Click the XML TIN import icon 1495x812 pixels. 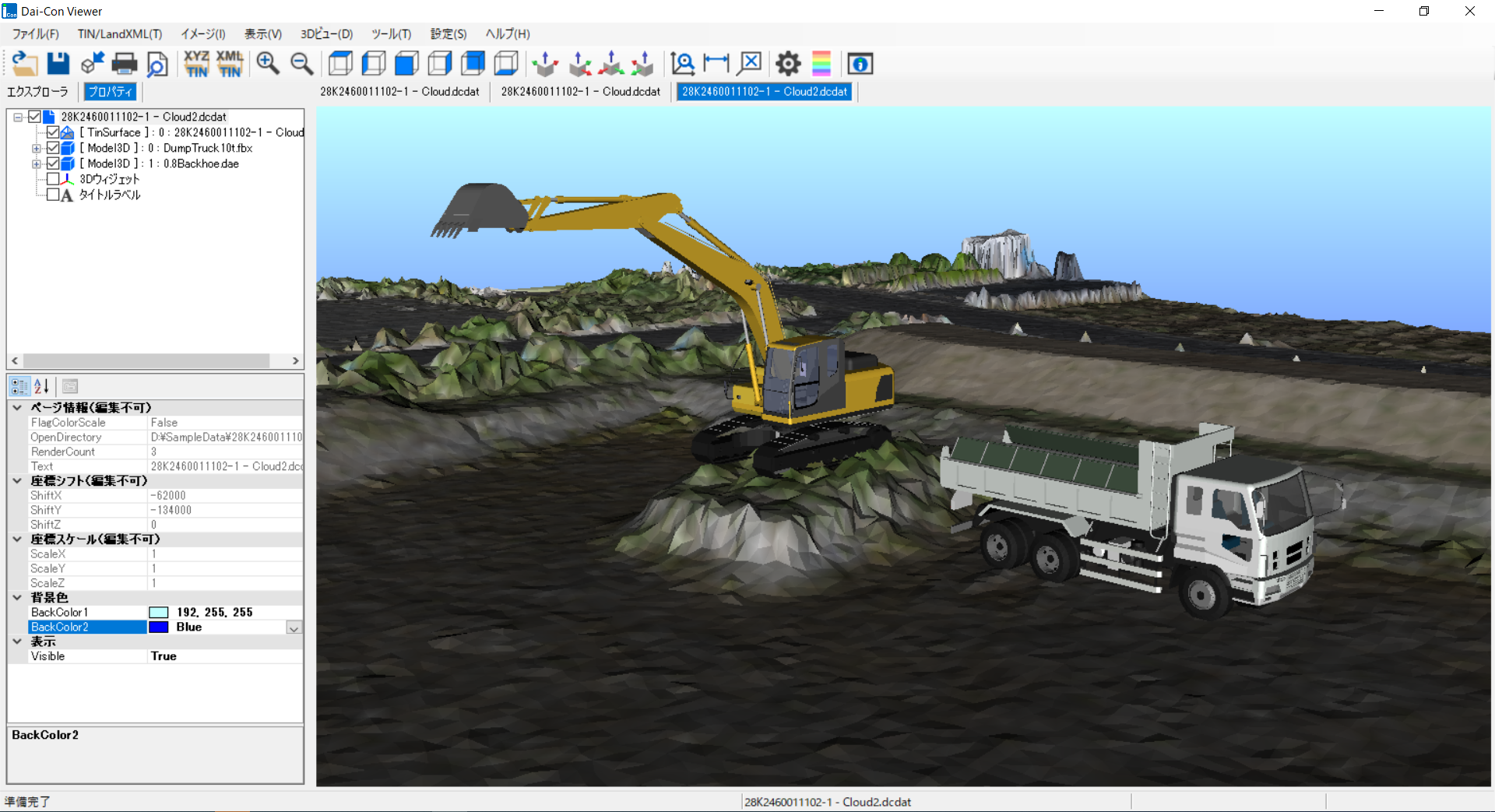(x=230, y=64)
